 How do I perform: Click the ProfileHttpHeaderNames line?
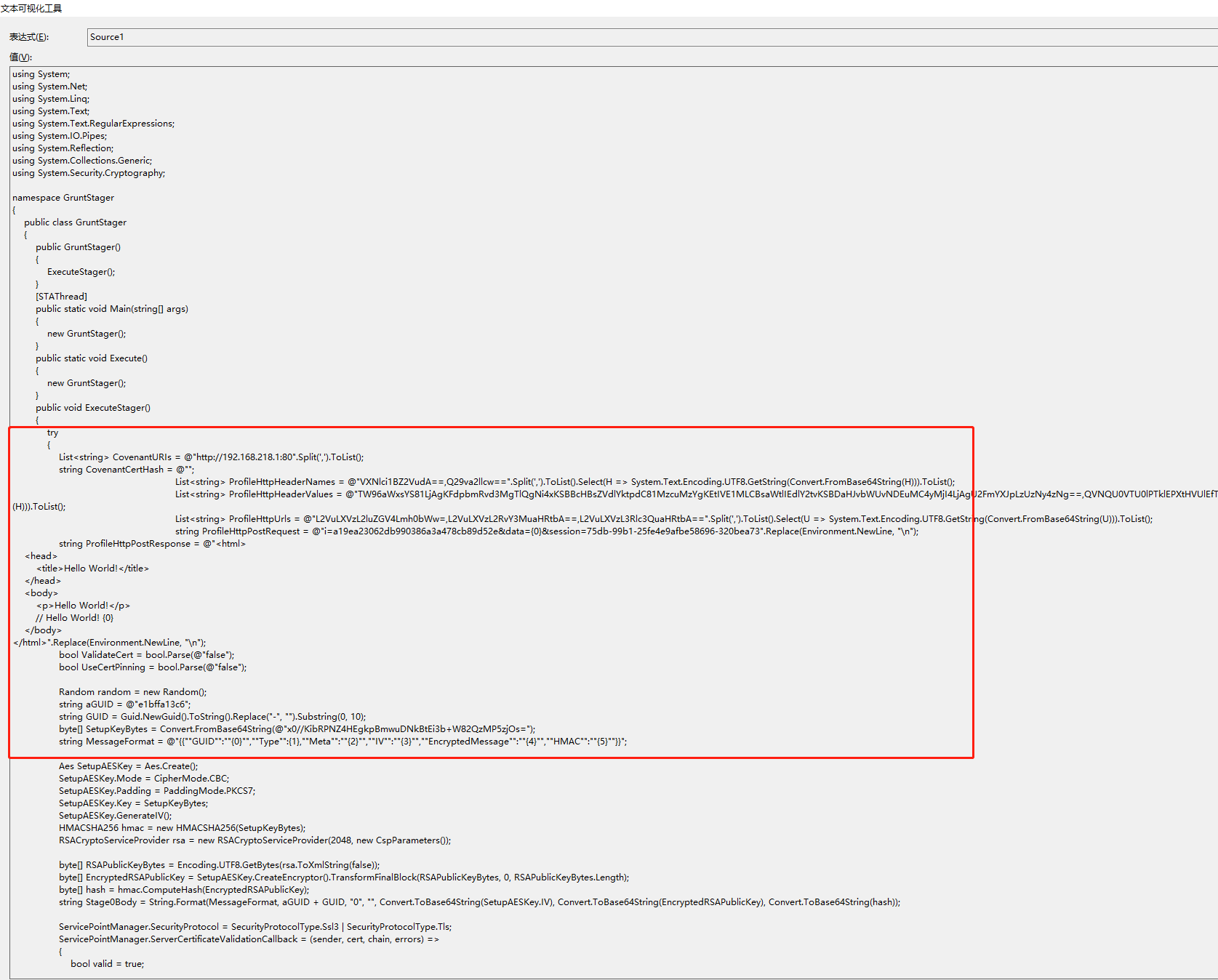(x=565, y=482)
